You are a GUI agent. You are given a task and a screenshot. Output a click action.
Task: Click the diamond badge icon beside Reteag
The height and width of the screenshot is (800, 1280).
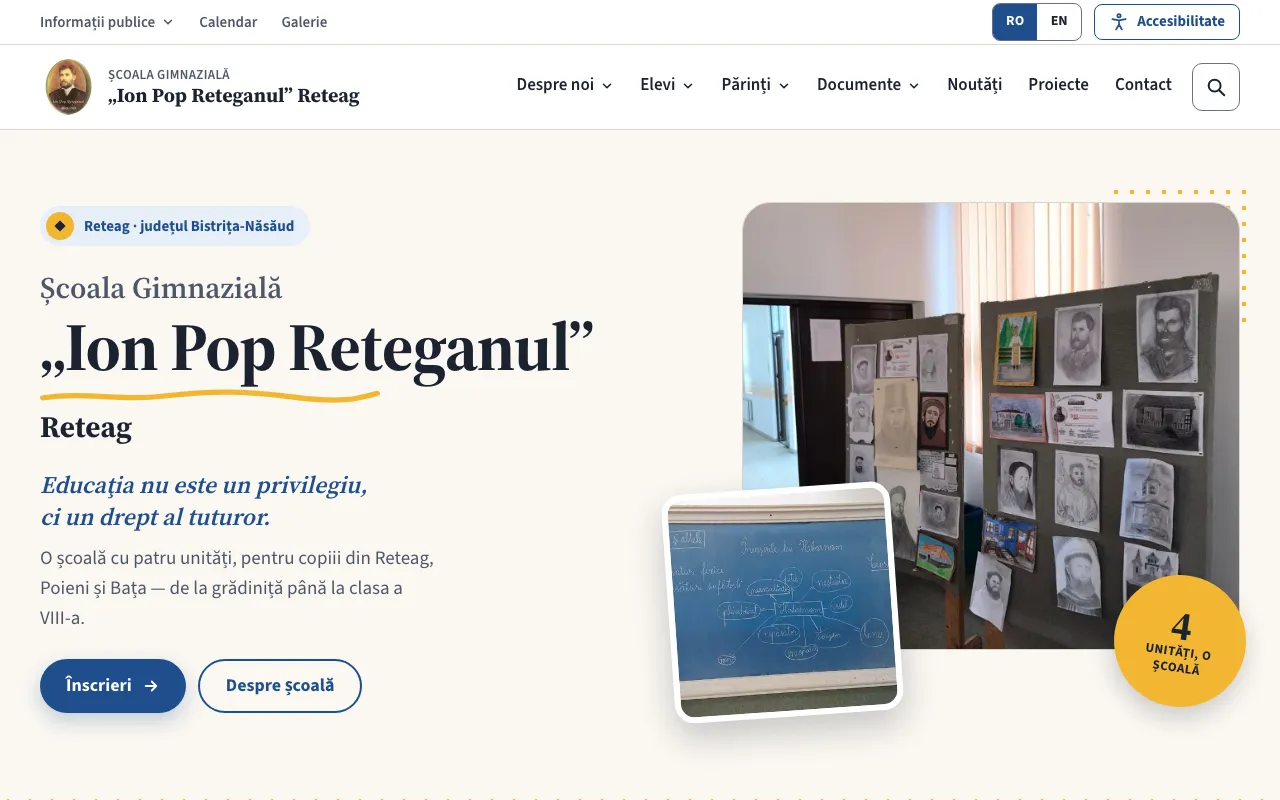pyautogui.click(x=60, y=226)
